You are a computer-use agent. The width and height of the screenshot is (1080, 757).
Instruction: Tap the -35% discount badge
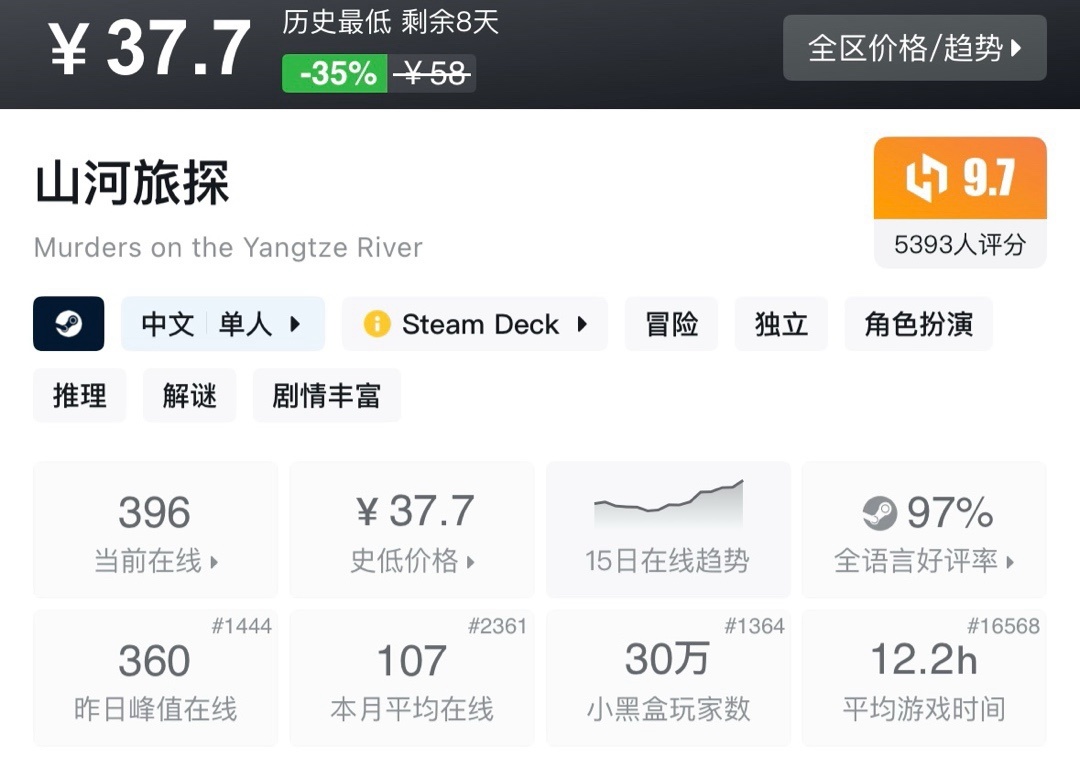click(335, 73)
